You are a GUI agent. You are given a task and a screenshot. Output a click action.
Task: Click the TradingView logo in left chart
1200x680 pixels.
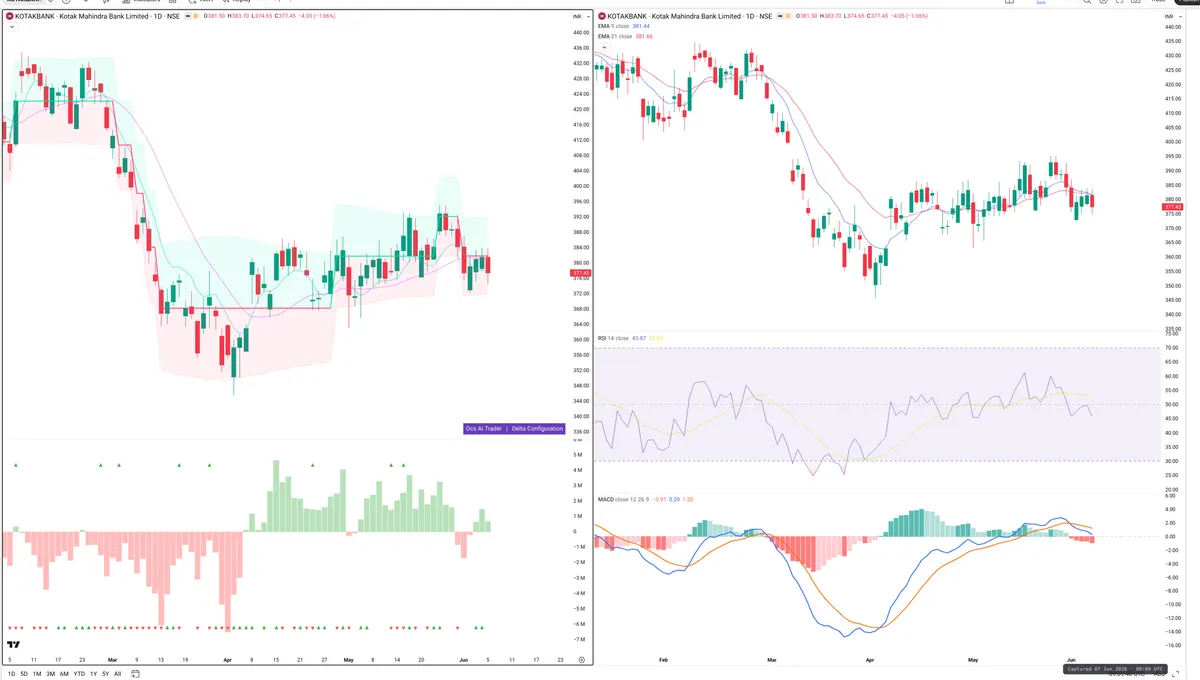pyautogui.click(x=13, y=645)
